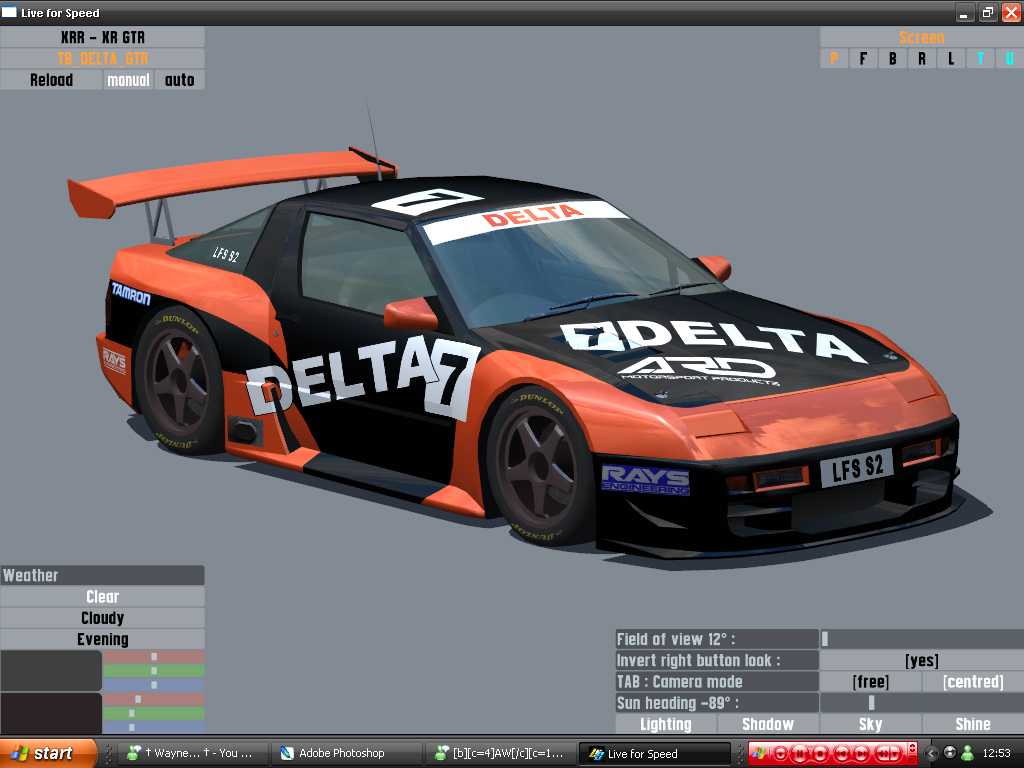Click the Invert right button look label
This screenshot has width=1024, height=768.
point(716,660)
